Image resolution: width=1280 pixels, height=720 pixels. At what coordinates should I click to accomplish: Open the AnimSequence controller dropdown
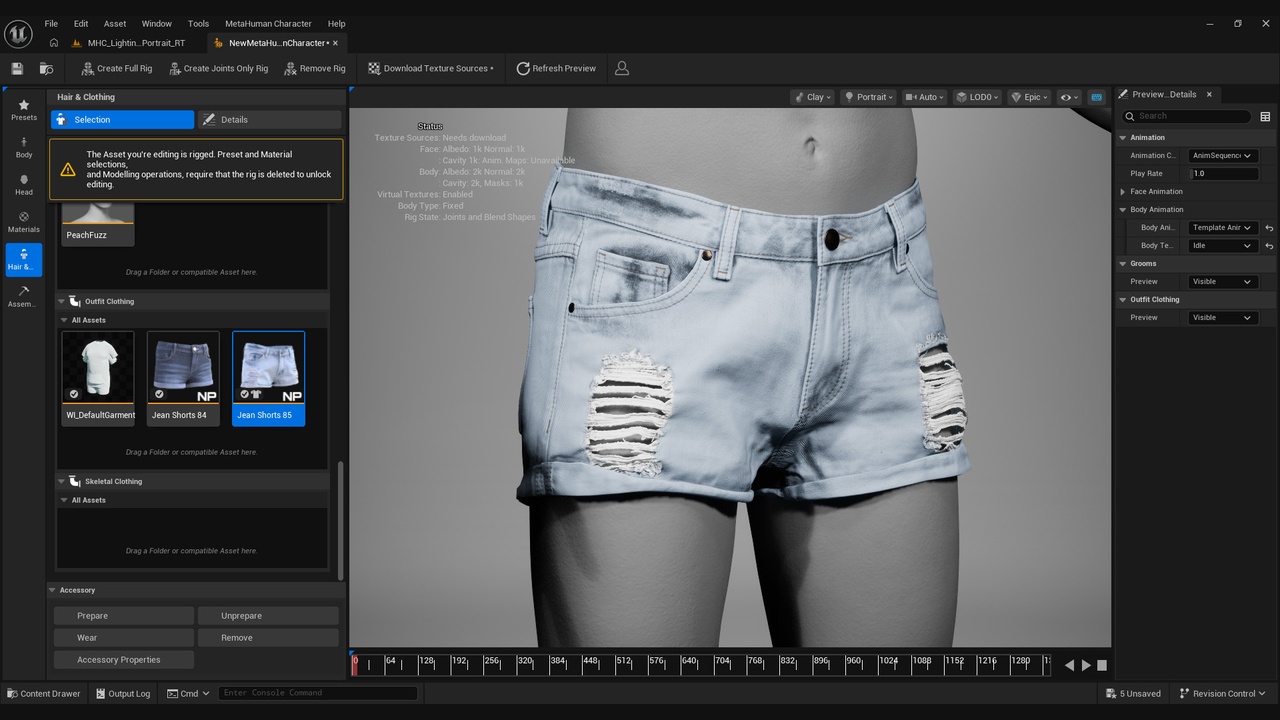tap(1222, 155)
